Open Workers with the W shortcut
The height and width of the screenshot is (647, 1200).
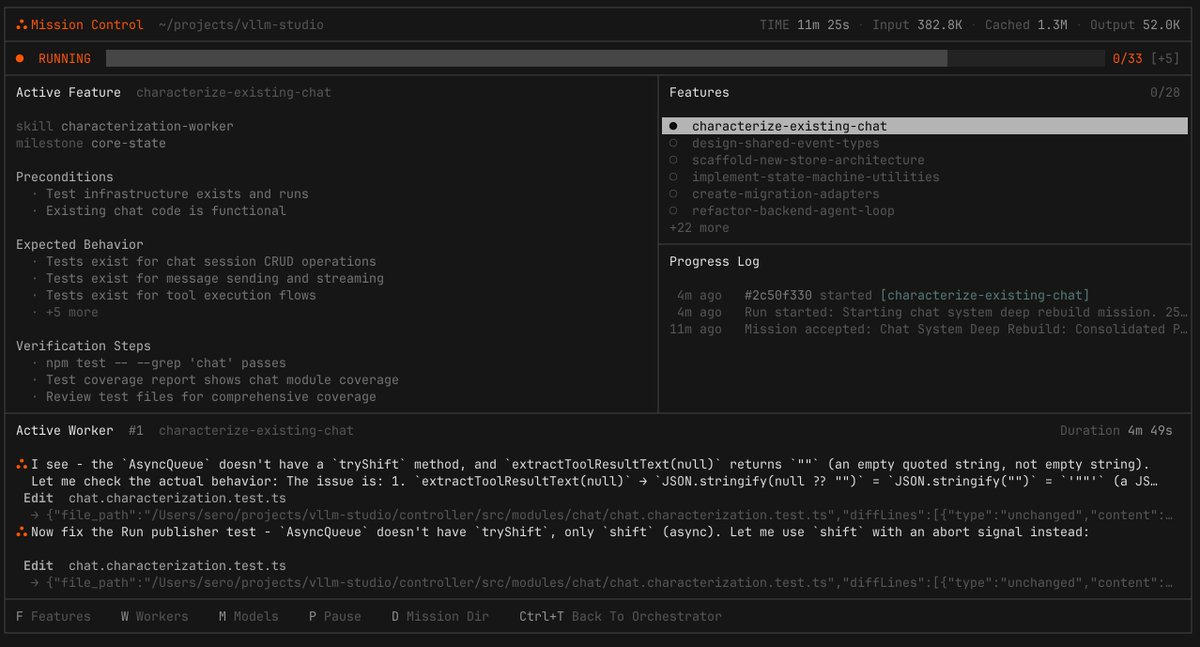155,616
